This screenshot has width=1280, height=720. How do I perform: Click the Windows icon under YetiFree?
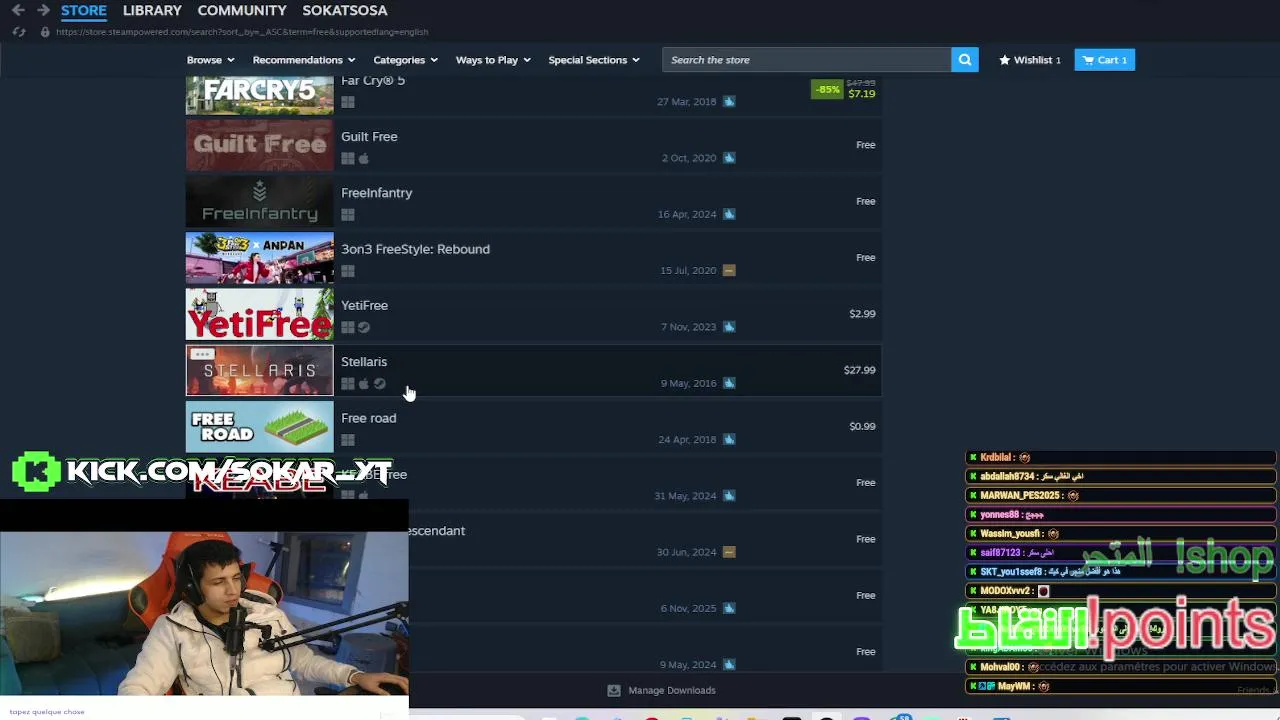[x=348, y=327]
